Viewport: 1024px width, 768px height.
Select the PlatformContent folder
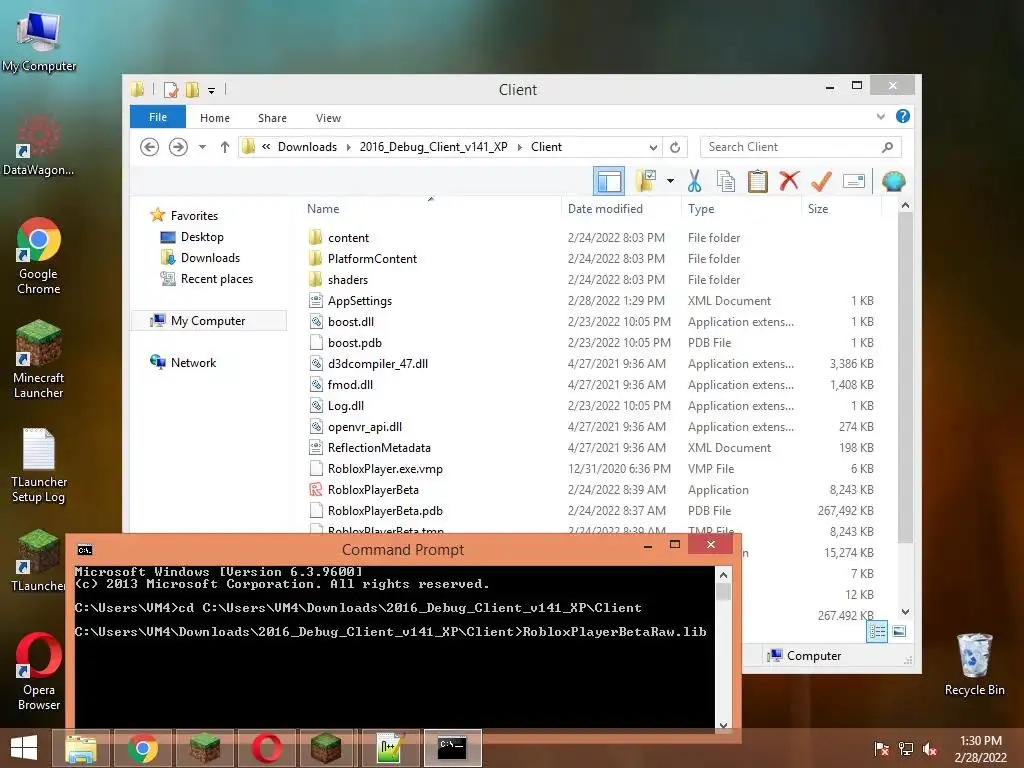(x=372, y=259)
